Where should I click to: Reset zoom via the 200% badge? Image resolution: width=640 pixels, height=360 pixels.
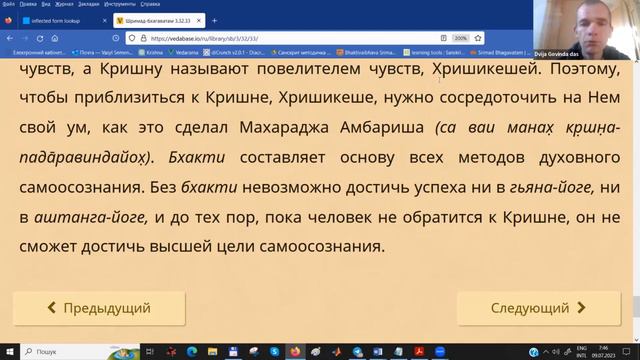click(460, 38)
